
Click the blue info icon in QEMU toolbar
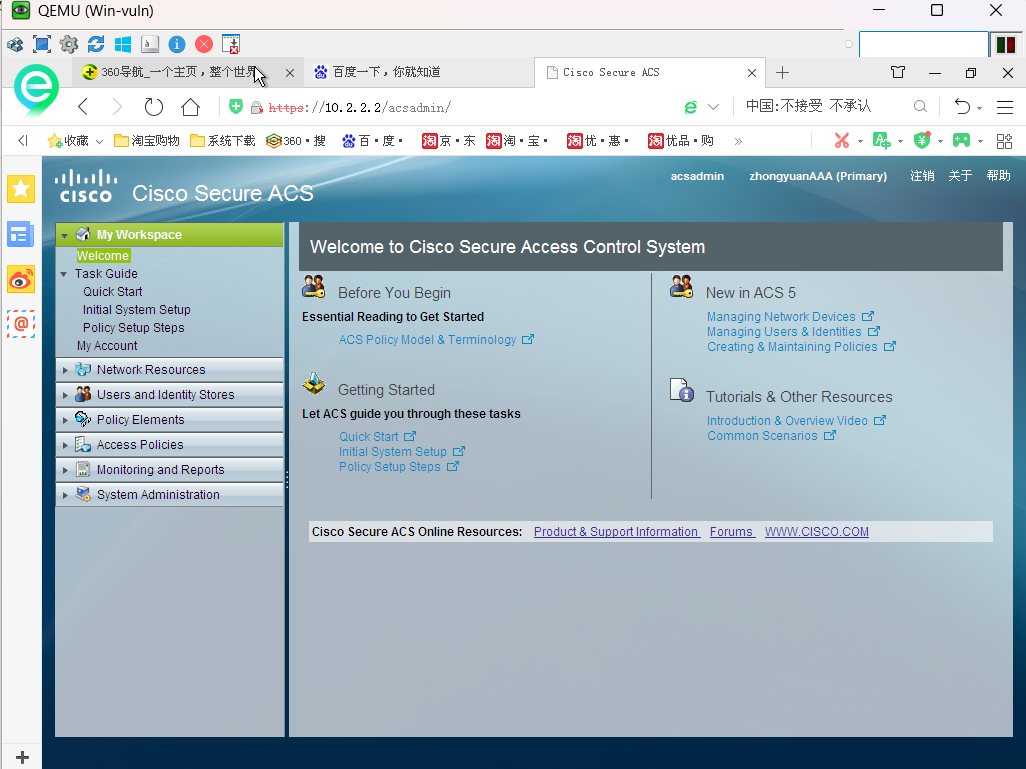[x=177, y=44]
